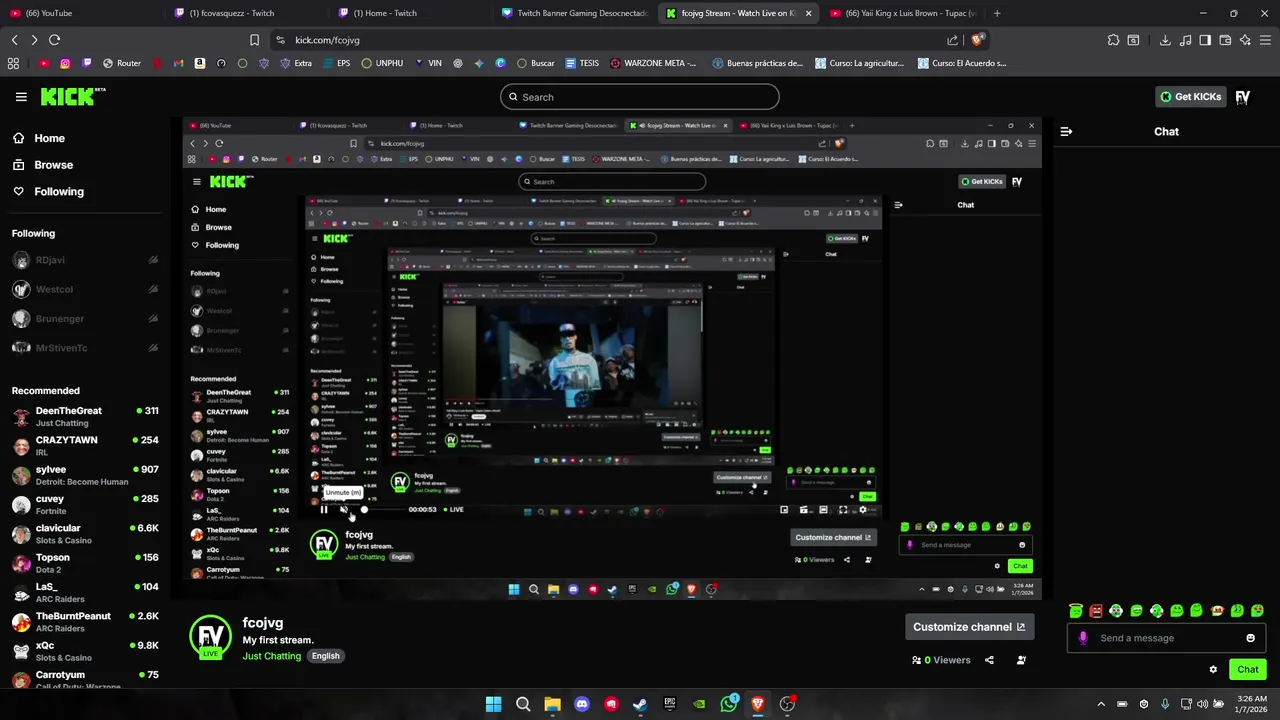Open recommended channel TheBurntPeanut

tap(84, 622)
